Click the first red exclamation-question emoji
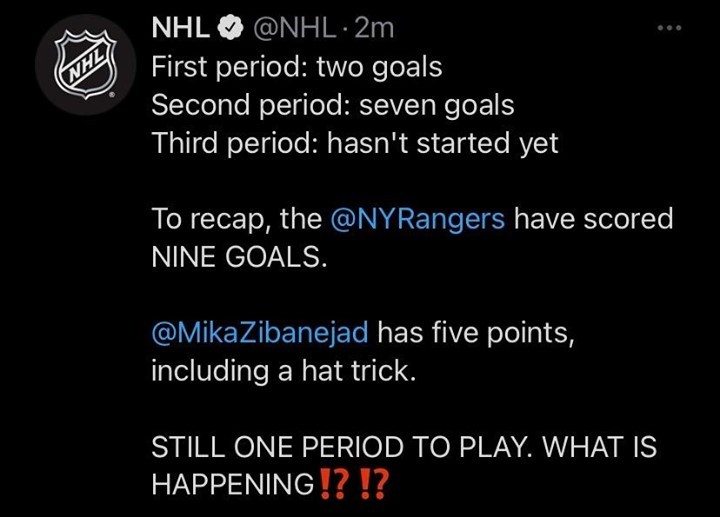The height and width of the screenshot is (517, 720). coord(333,485)
